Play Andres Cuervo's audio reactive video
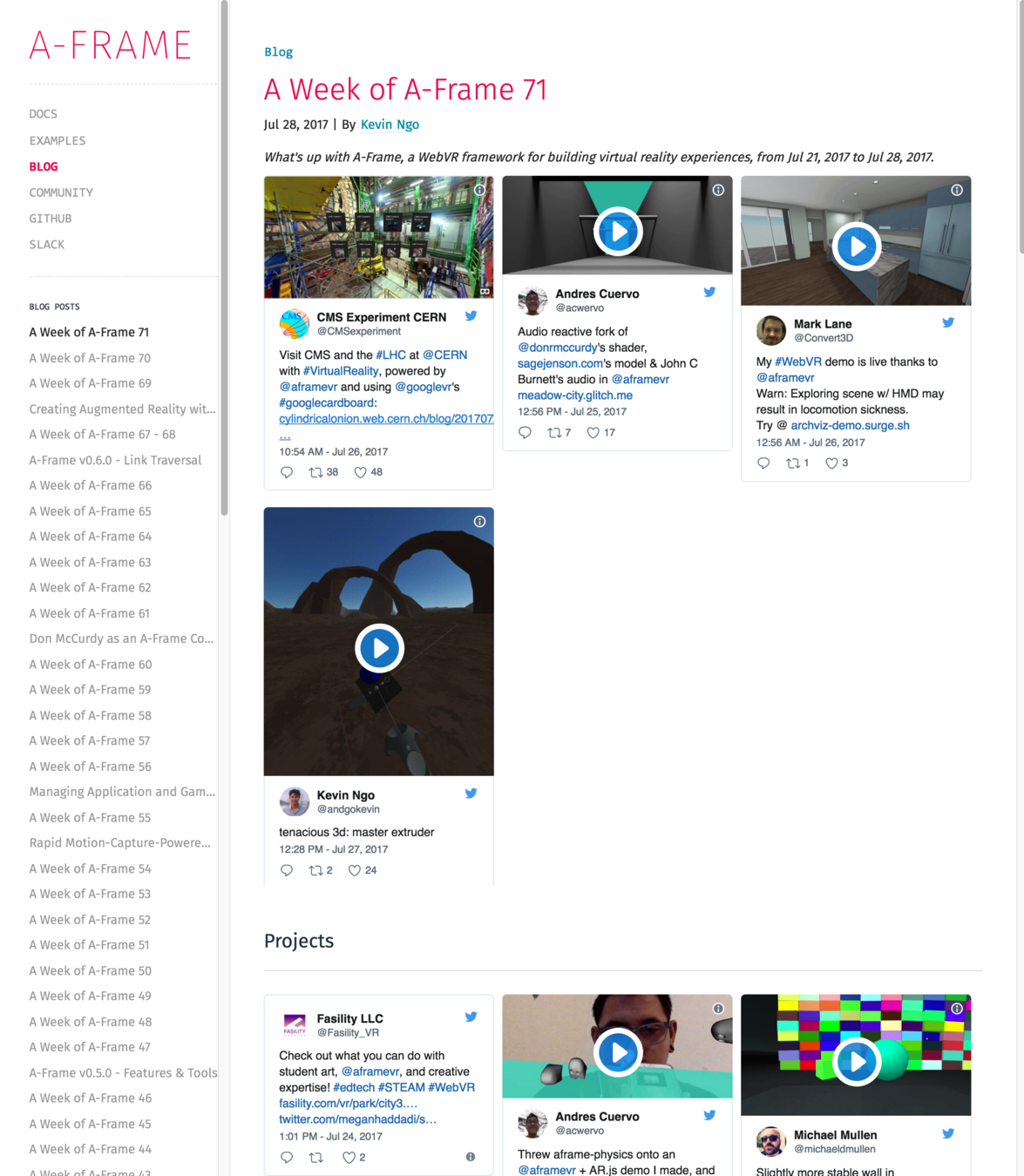 (618, 232)
